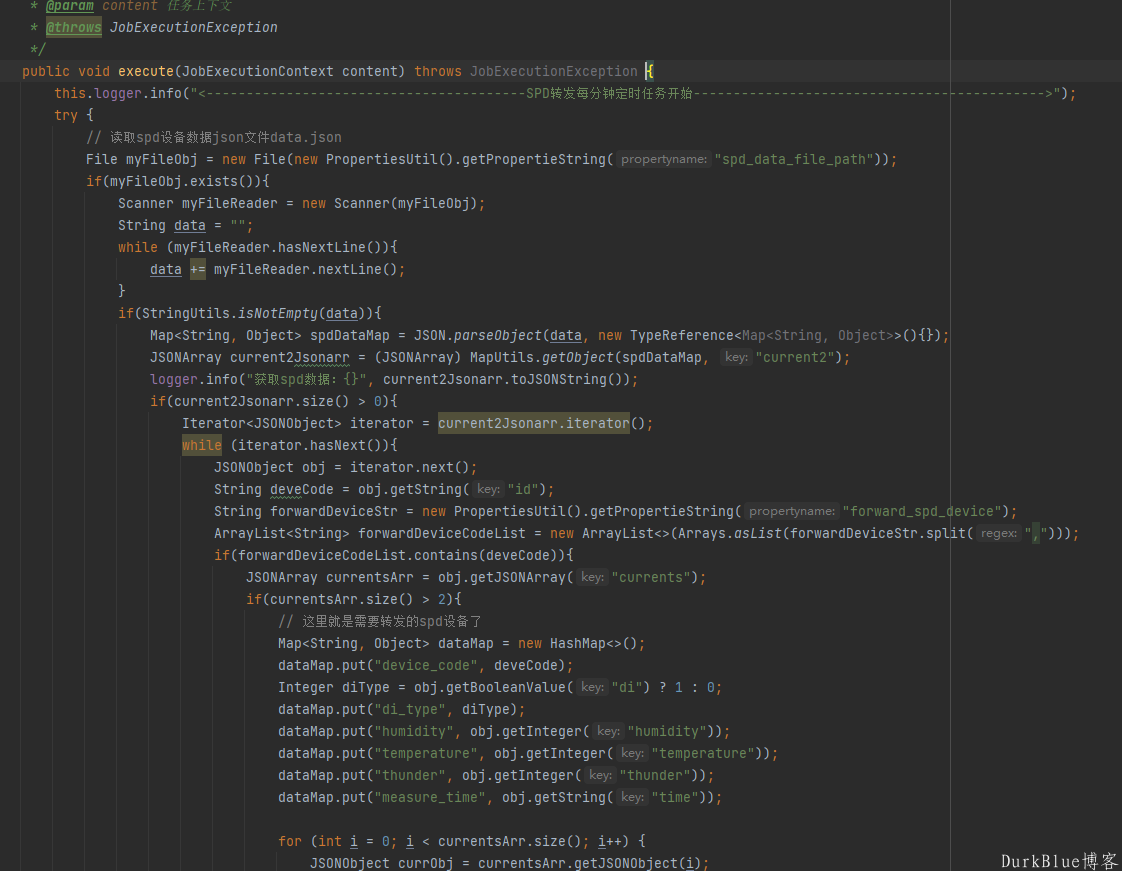Click the comment 这里就是需要转发的spd设备了
Screen dimensions: 1122x871
click(380, 622)
